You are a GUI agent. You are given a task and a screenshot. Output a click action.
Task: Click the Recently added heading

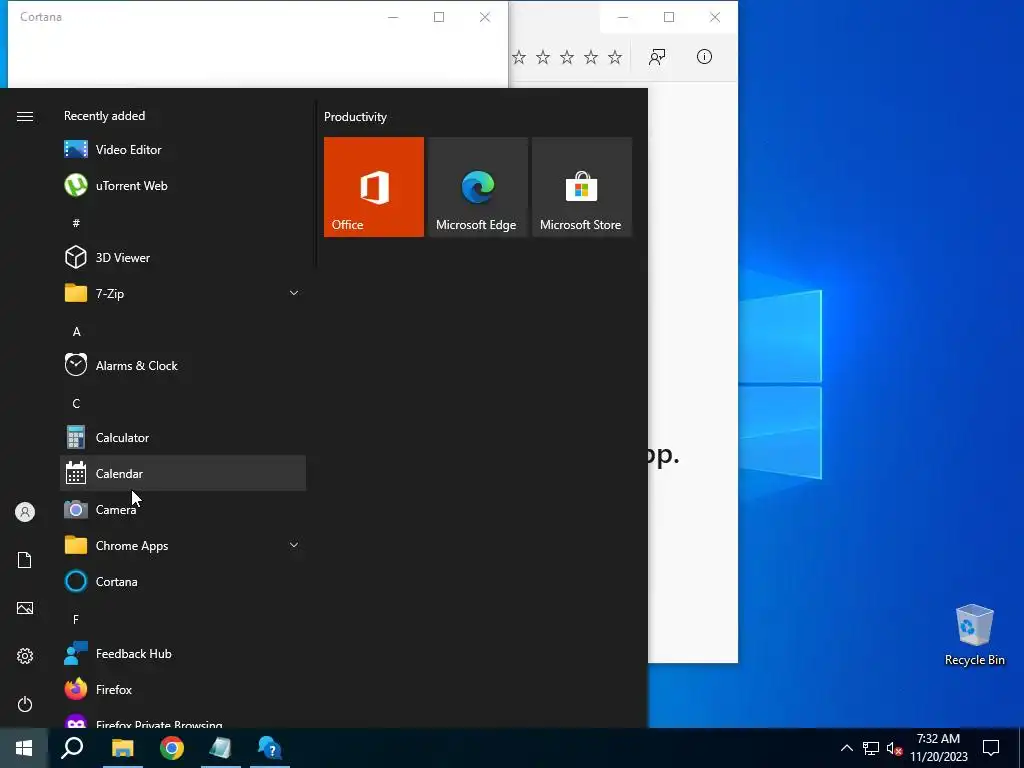coord(104,116)
